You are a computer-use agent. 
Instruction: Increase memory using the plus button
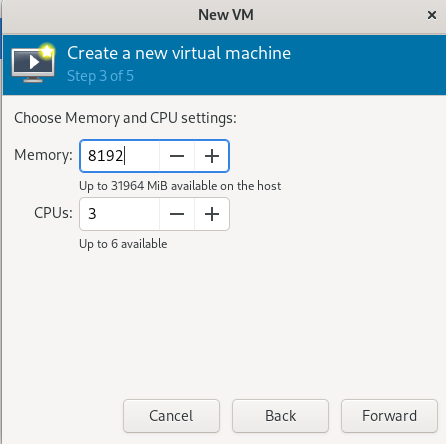[x=212, y=156]
